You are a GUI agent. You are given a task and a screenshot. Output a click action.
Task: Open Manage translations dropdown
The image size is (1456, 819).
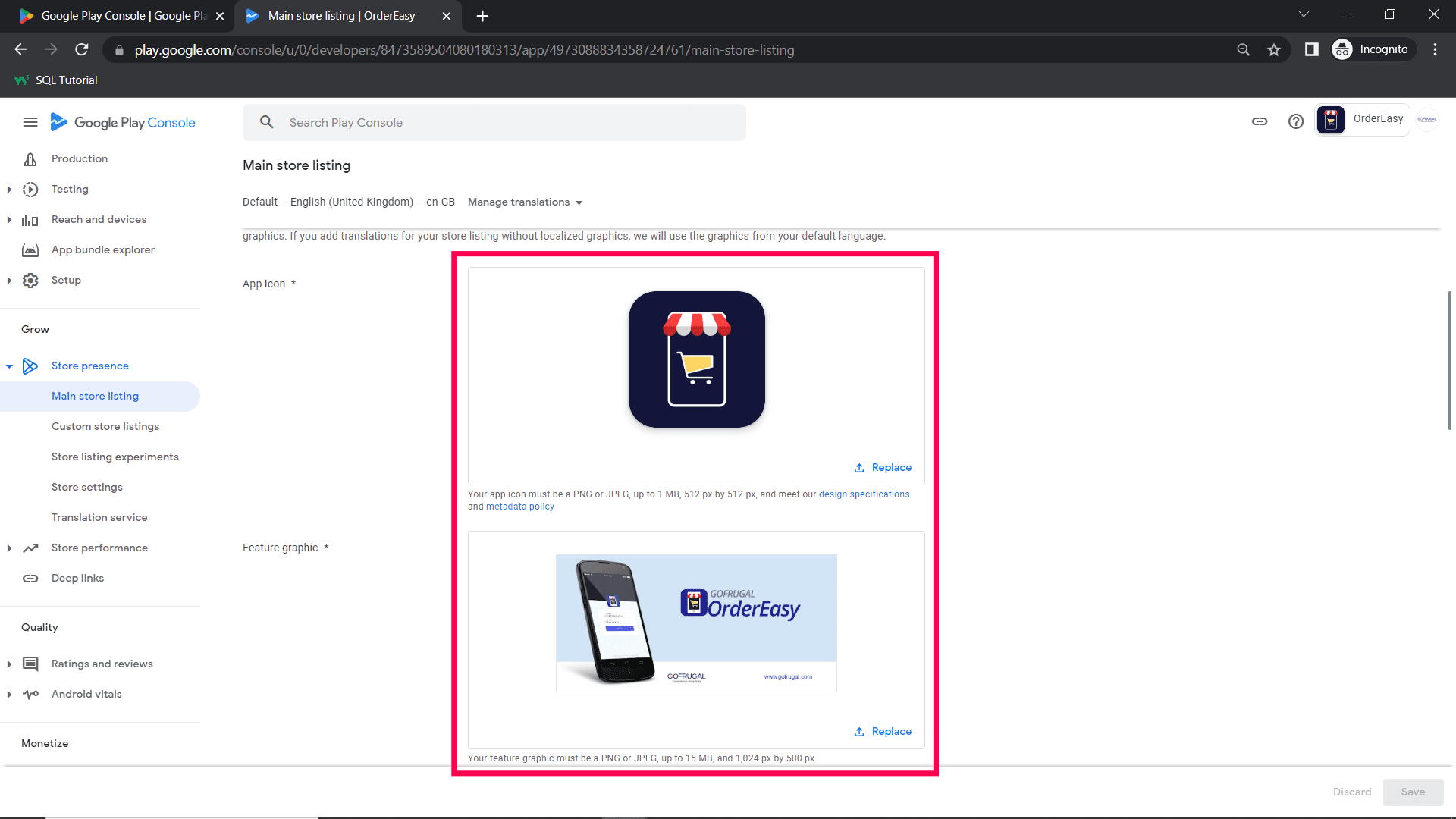coord(525,202)
